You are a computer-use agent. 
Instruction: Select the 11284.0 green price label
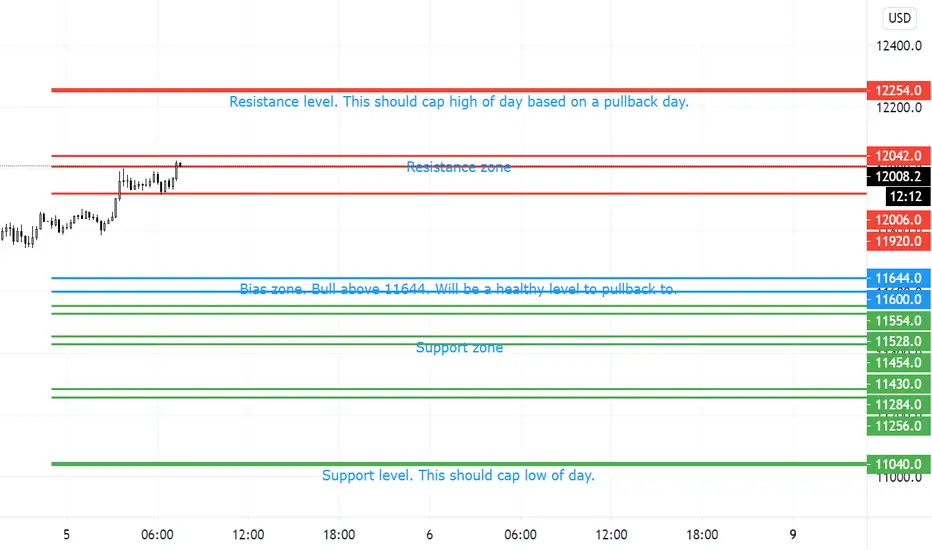[898, 405]
